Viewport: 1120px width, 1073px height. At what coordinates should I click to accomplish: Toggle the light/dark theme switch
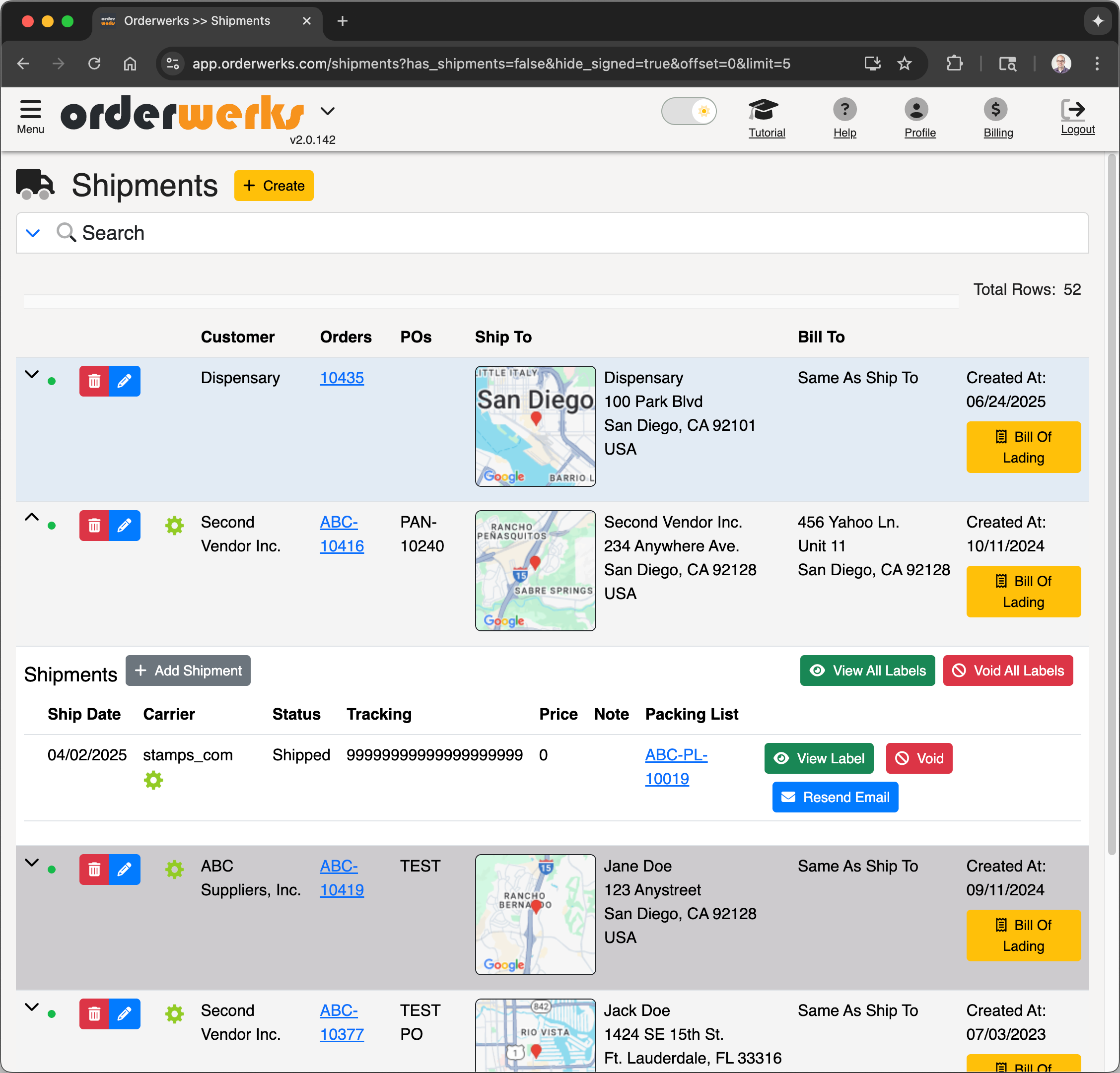[689, 111]
